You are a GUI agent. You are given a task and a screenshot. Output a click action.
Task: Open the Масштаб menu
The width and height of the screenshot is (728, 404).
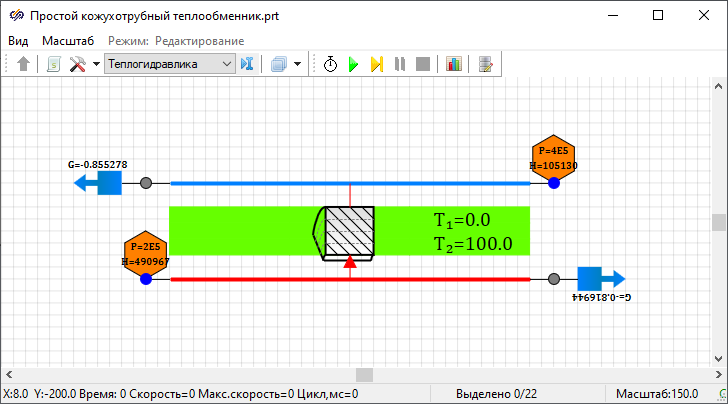(68, 40)
